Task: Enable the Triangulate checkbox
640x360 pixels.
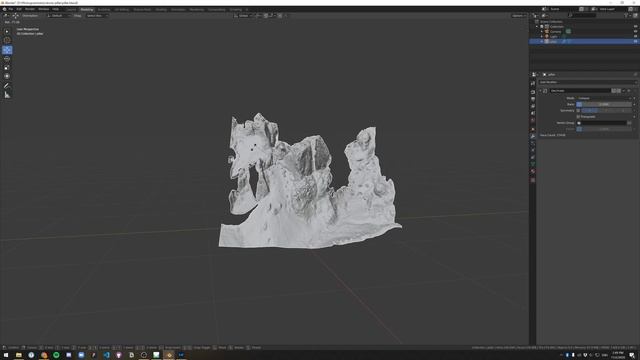Action: point(578,117)
